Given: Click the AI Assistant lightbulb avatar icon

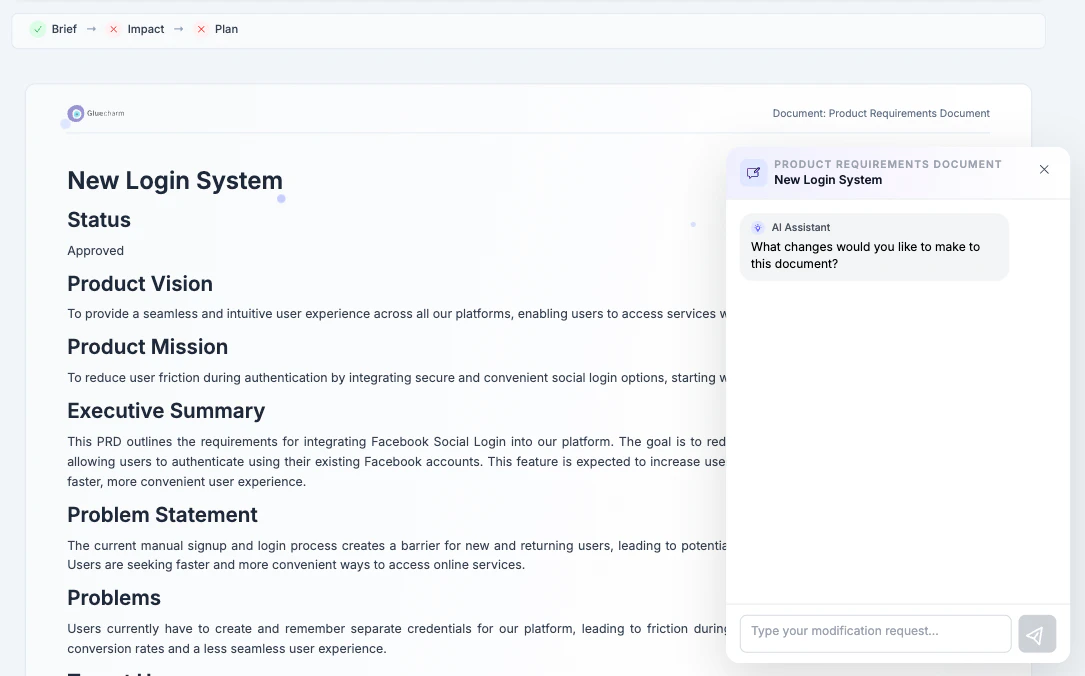Looking at the screenshot, I should 758,228.
